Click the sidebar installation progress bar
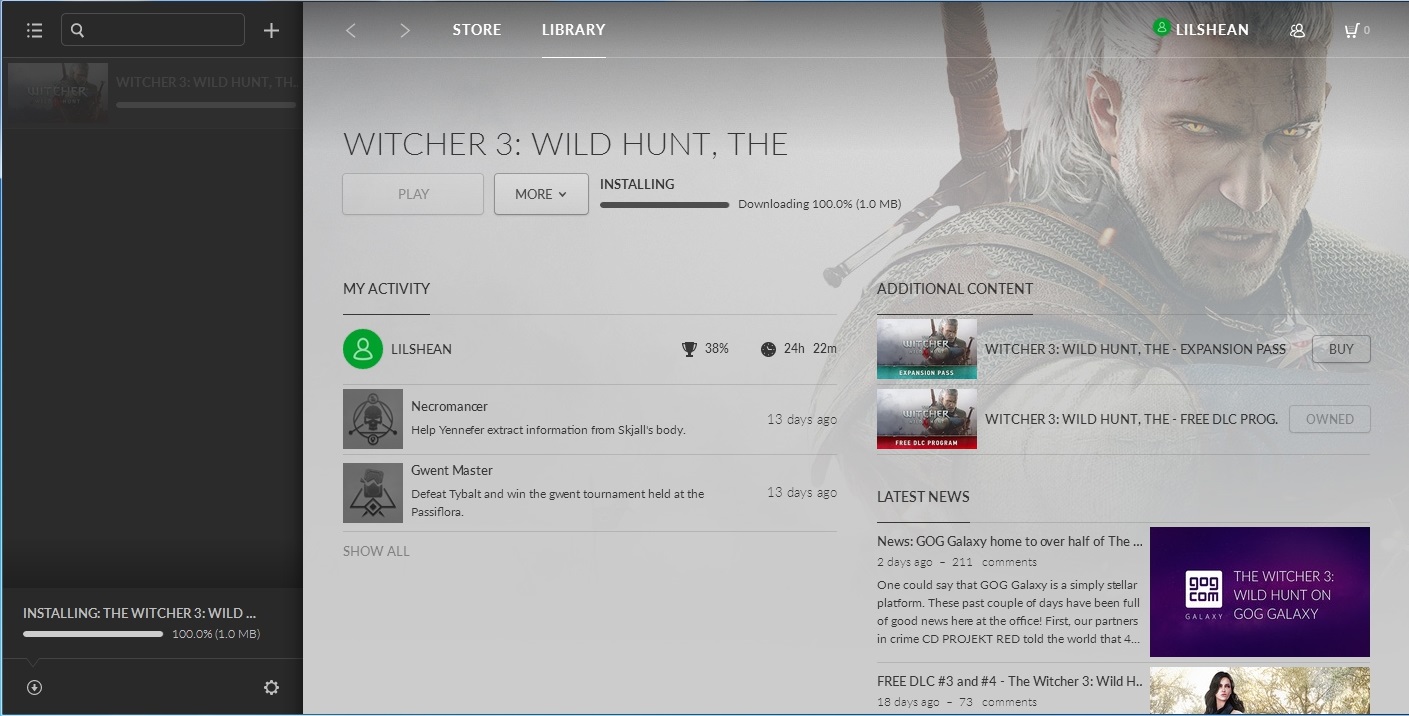1409x716 pixels. click(x=93, y=634)
